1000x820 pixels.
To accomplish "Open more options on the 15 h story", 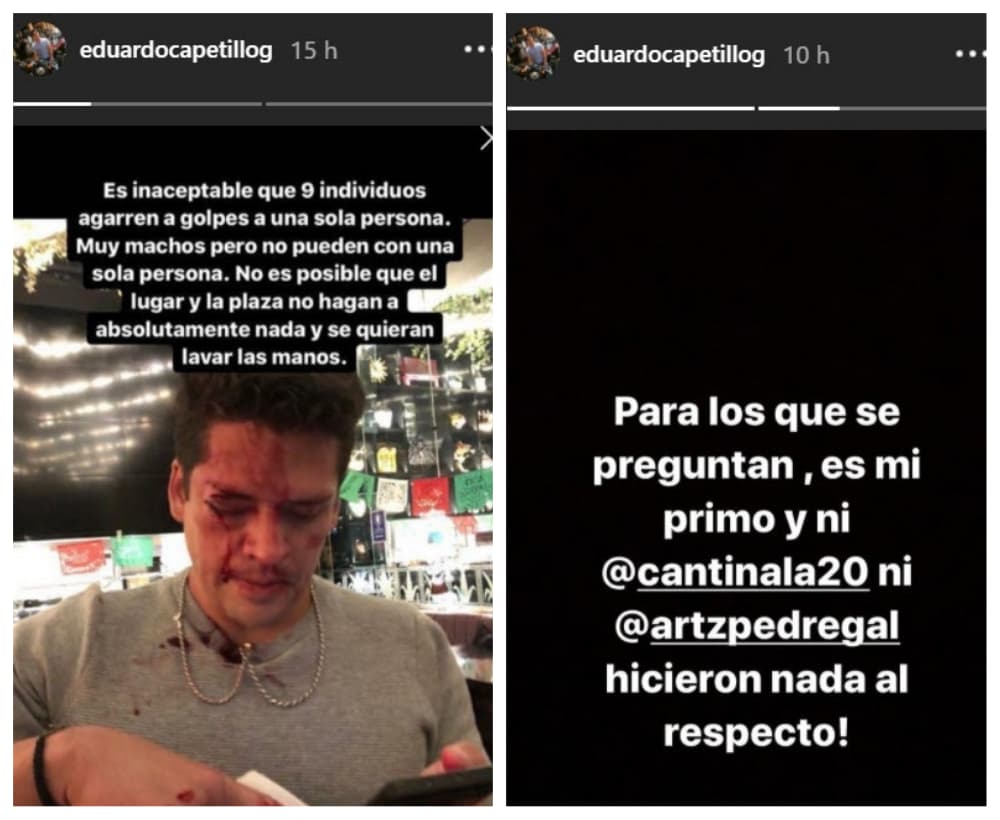I will 478,49.
